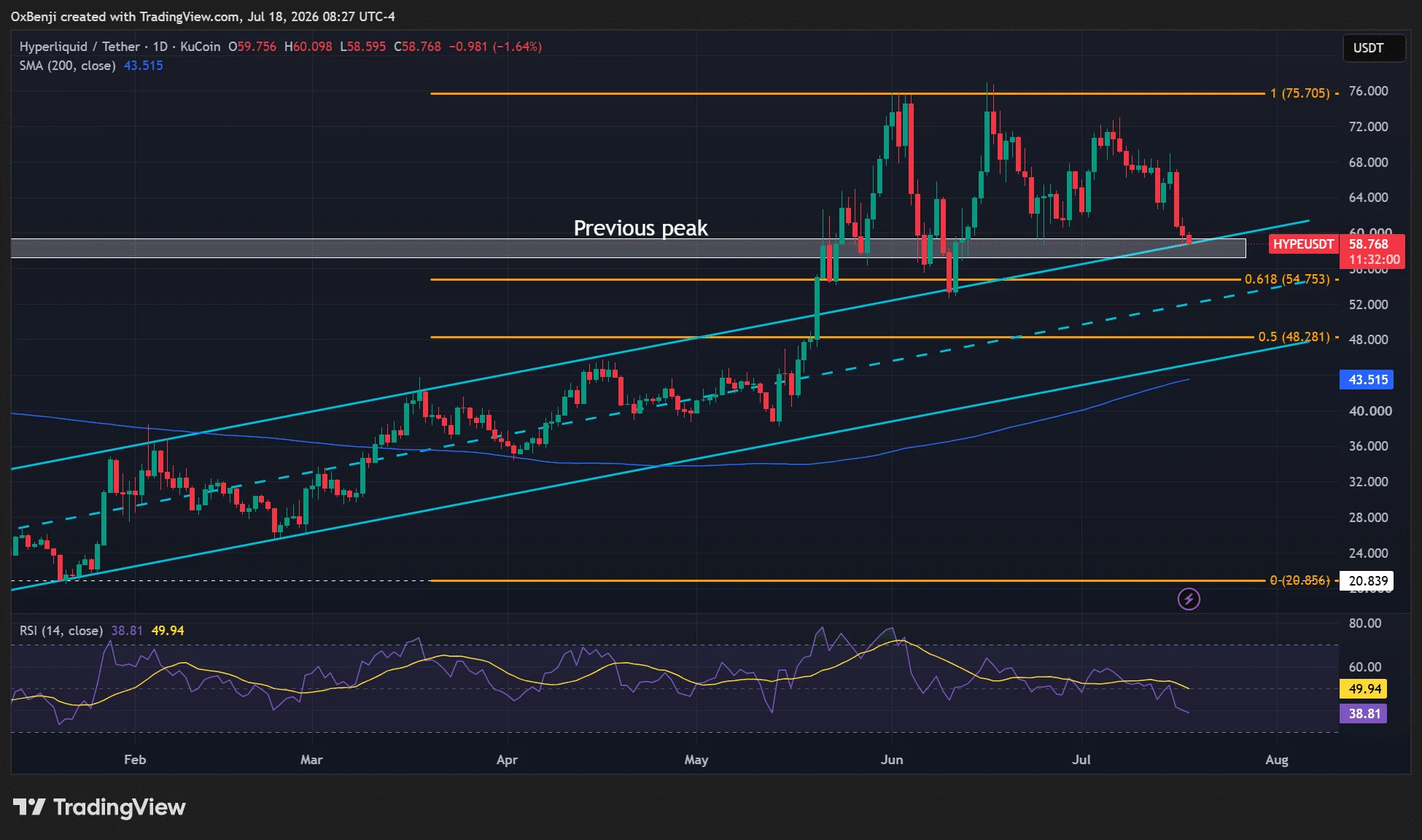Click the purple 38.81 RSI value tag
This screenshot has width=1422, height=840.
point(1364,714)
